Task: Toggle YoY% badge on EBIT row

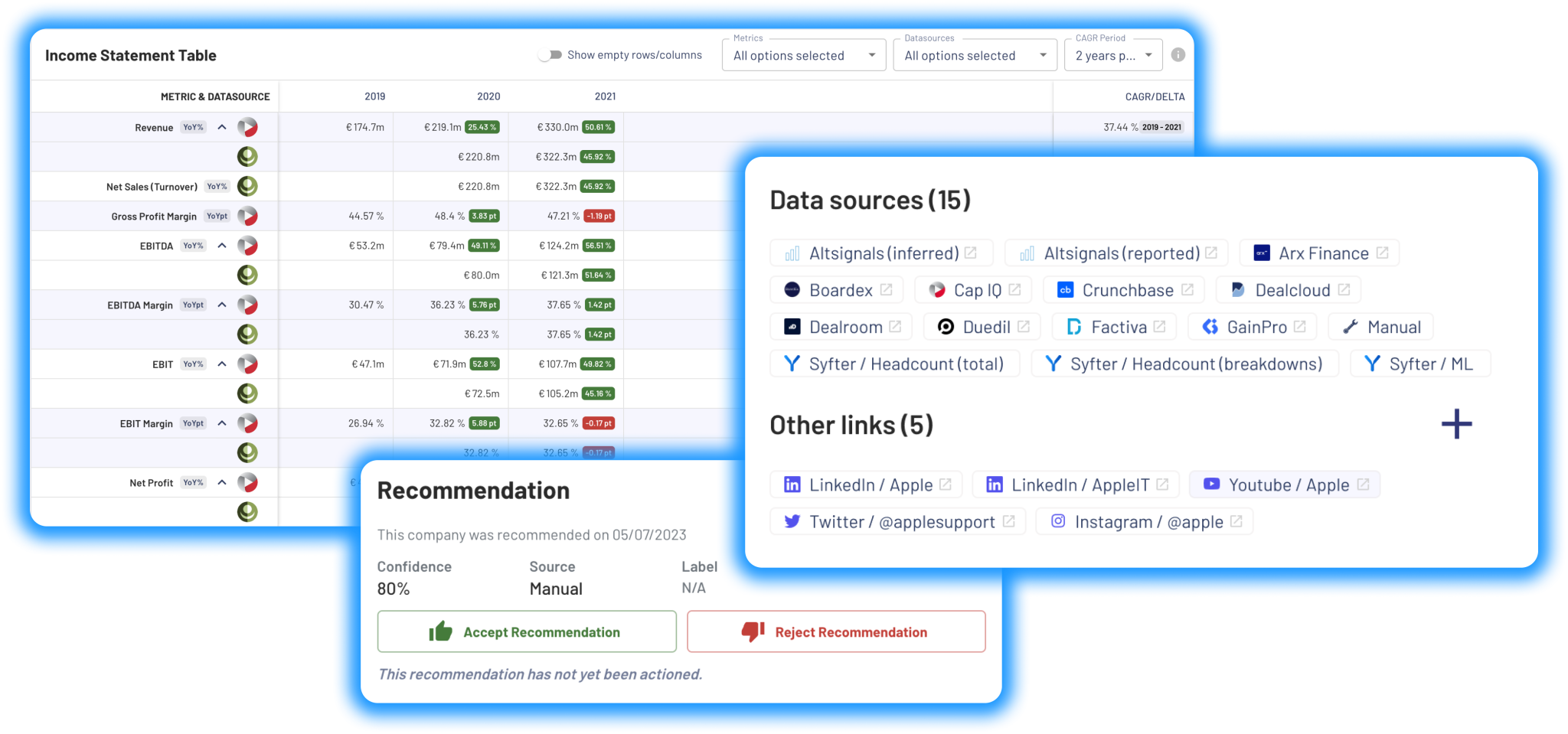Action: point(194,364)
